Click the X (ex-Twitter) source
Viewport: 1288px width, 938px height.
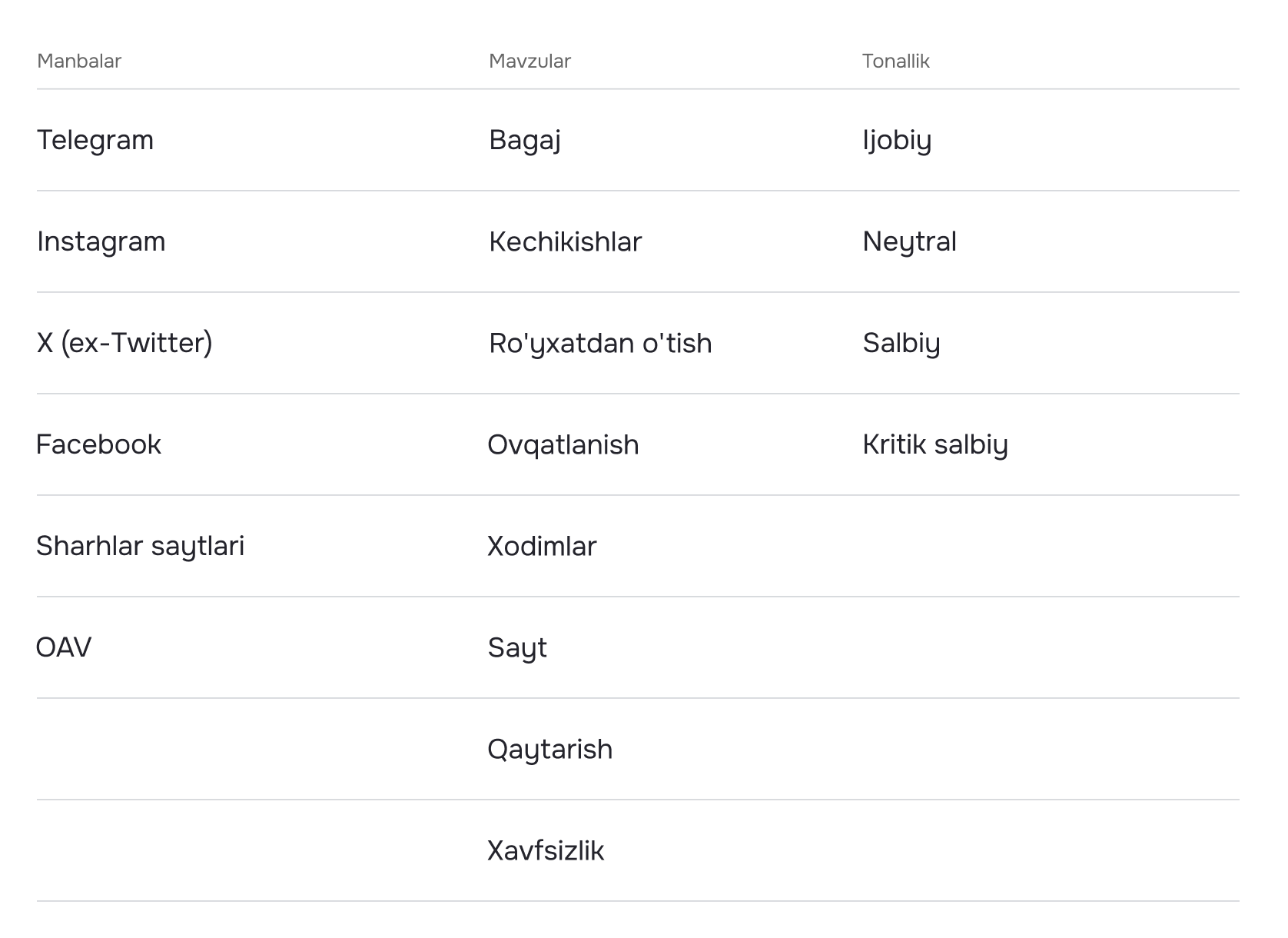pos(124,343)
